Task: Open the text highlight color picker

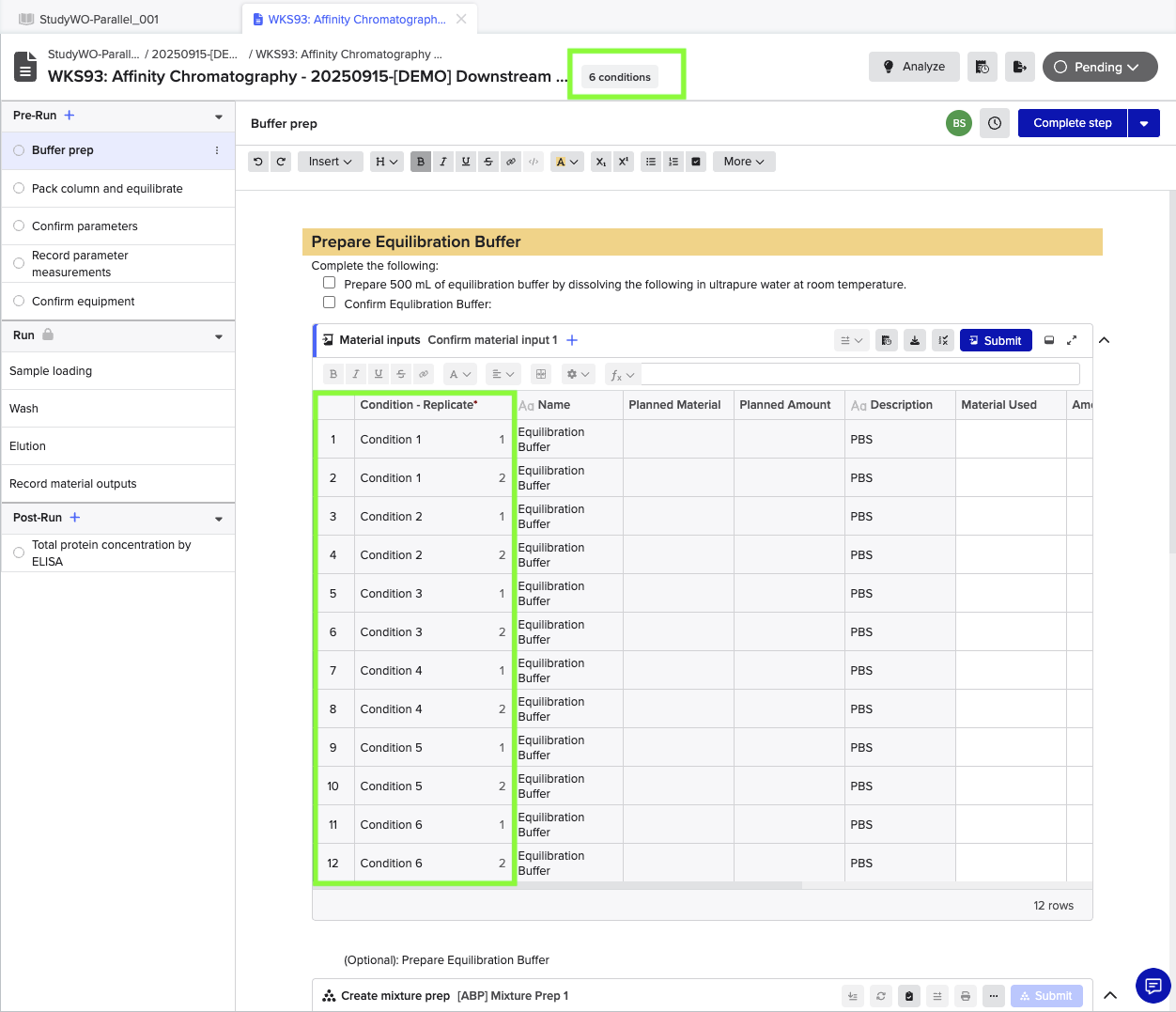Action: [566, 162]
